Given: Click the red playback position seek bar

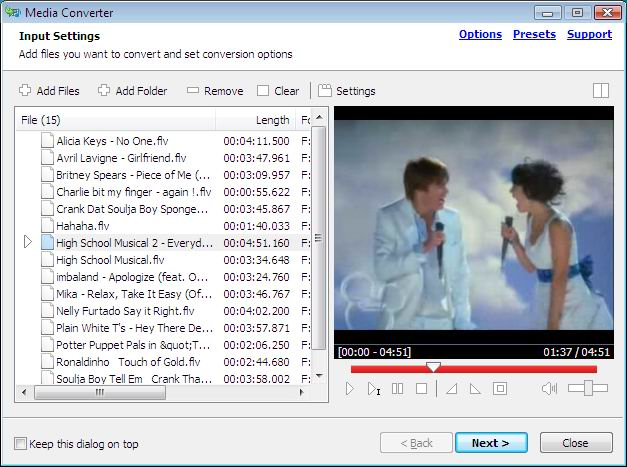Looking at the screenshot, I should tap(474, 369).
